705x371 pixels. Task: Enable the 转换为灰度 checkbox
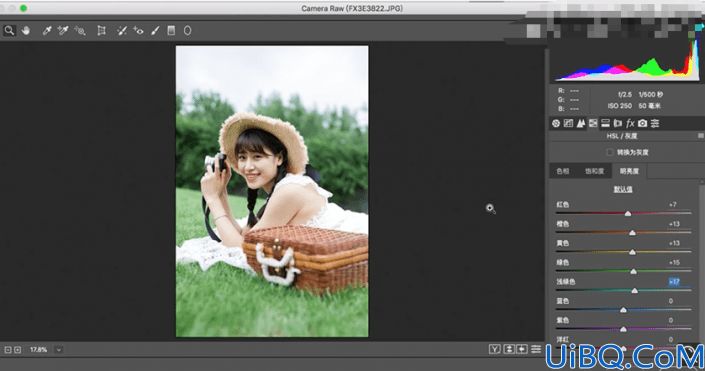[610, 152]
